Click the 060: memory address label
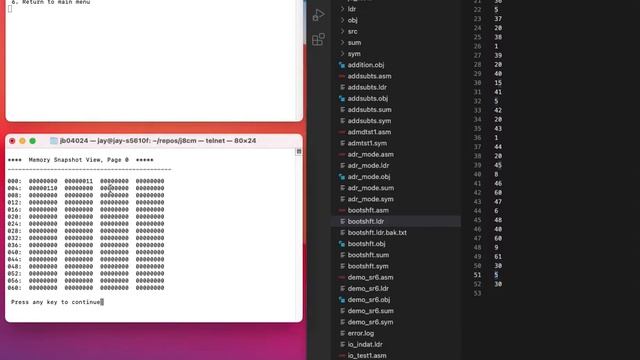Image resolution: width=640 pixels, height=360 pixels. [x=15, y=288]
